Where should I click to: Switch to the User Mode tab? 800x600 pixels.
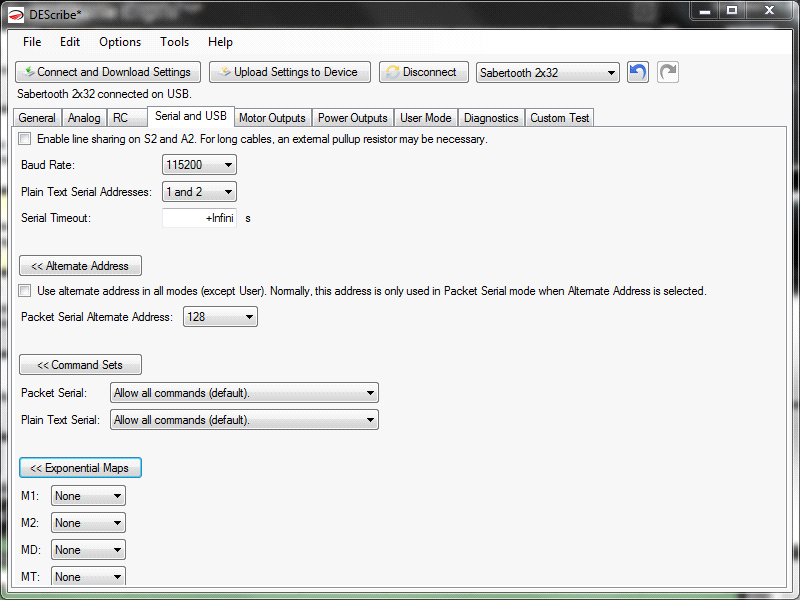[x=426, y=118]
